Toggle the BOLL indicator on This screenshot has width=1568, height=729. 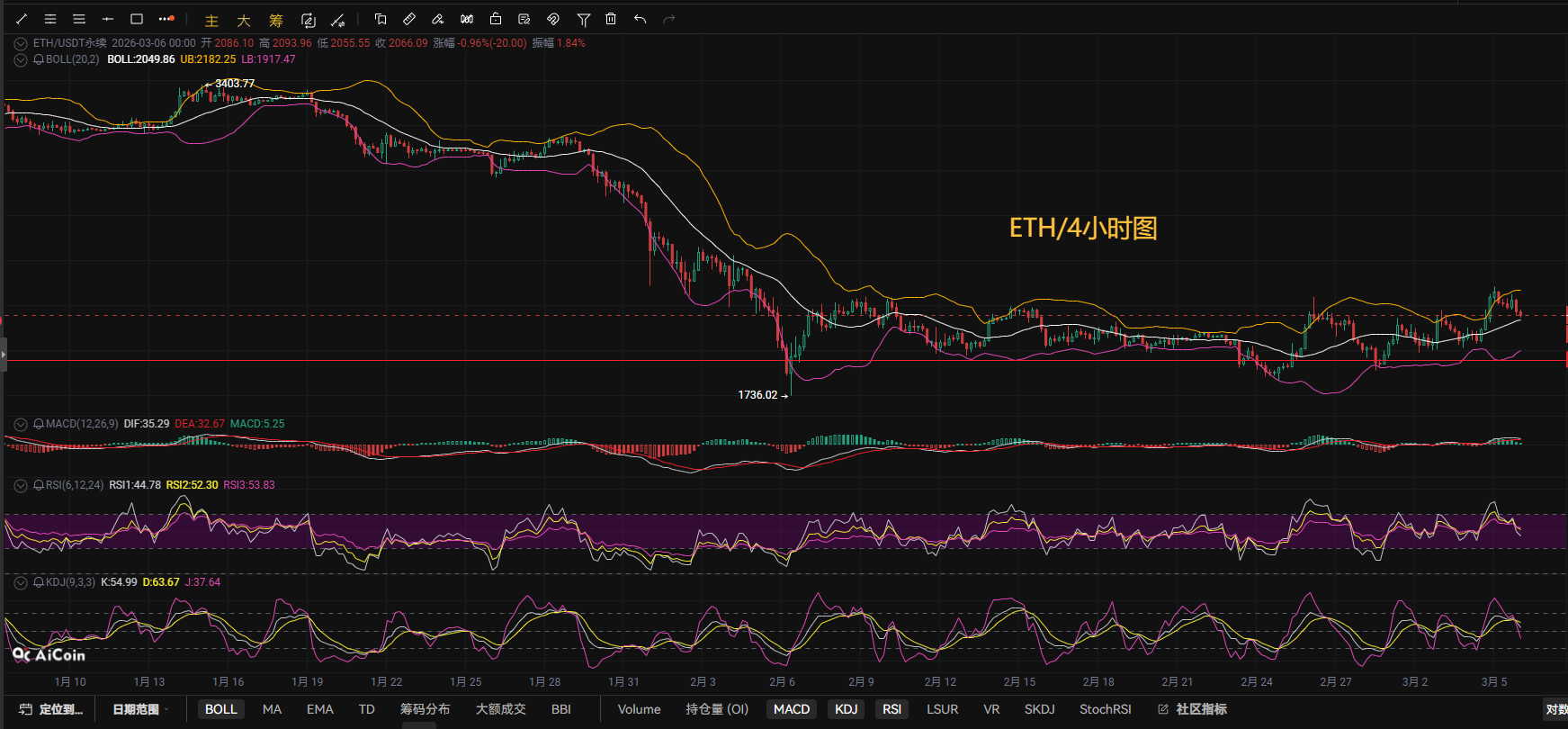tap(220, 709)
